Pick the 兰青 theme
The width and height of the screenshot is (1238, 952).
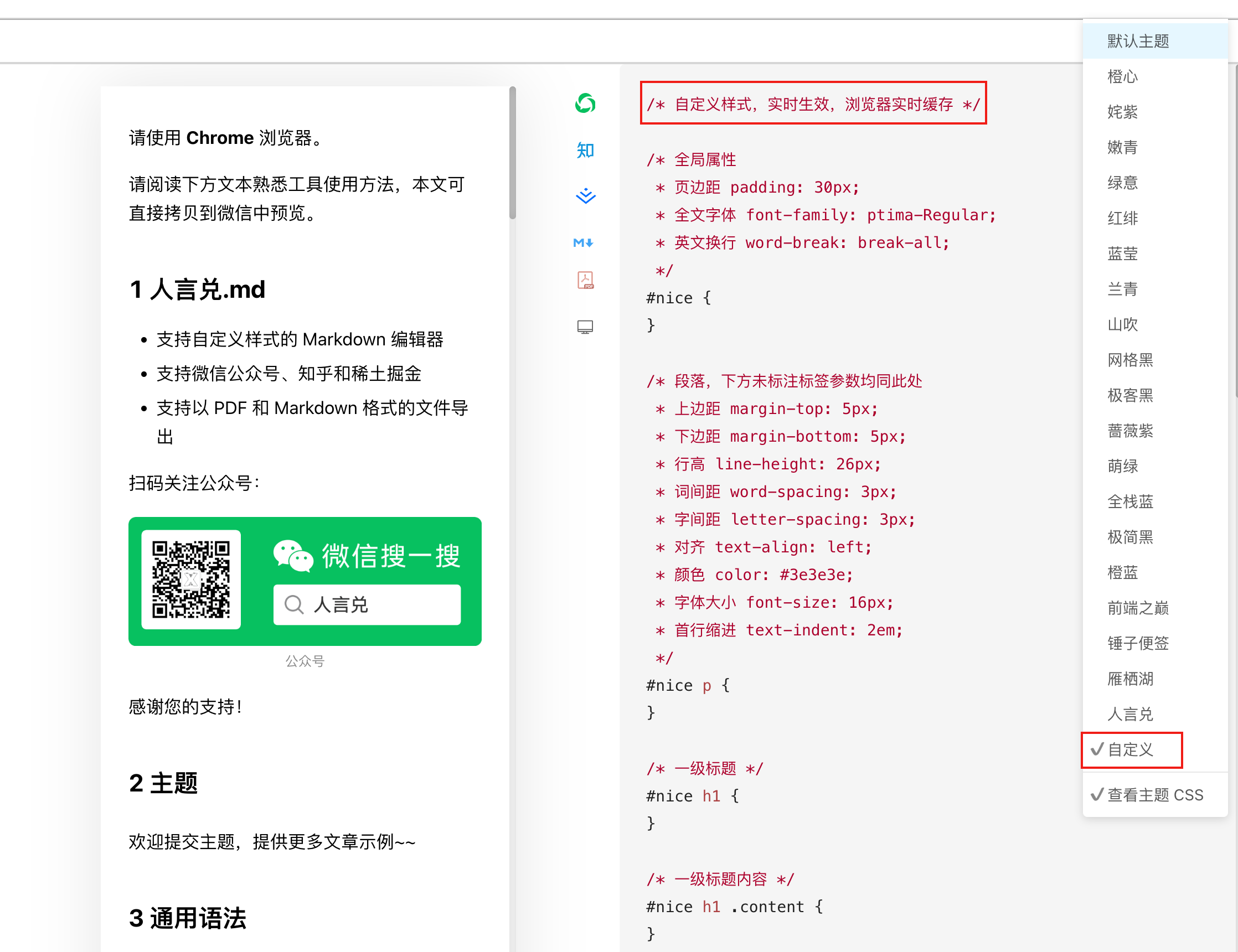tap(1155, 289)
